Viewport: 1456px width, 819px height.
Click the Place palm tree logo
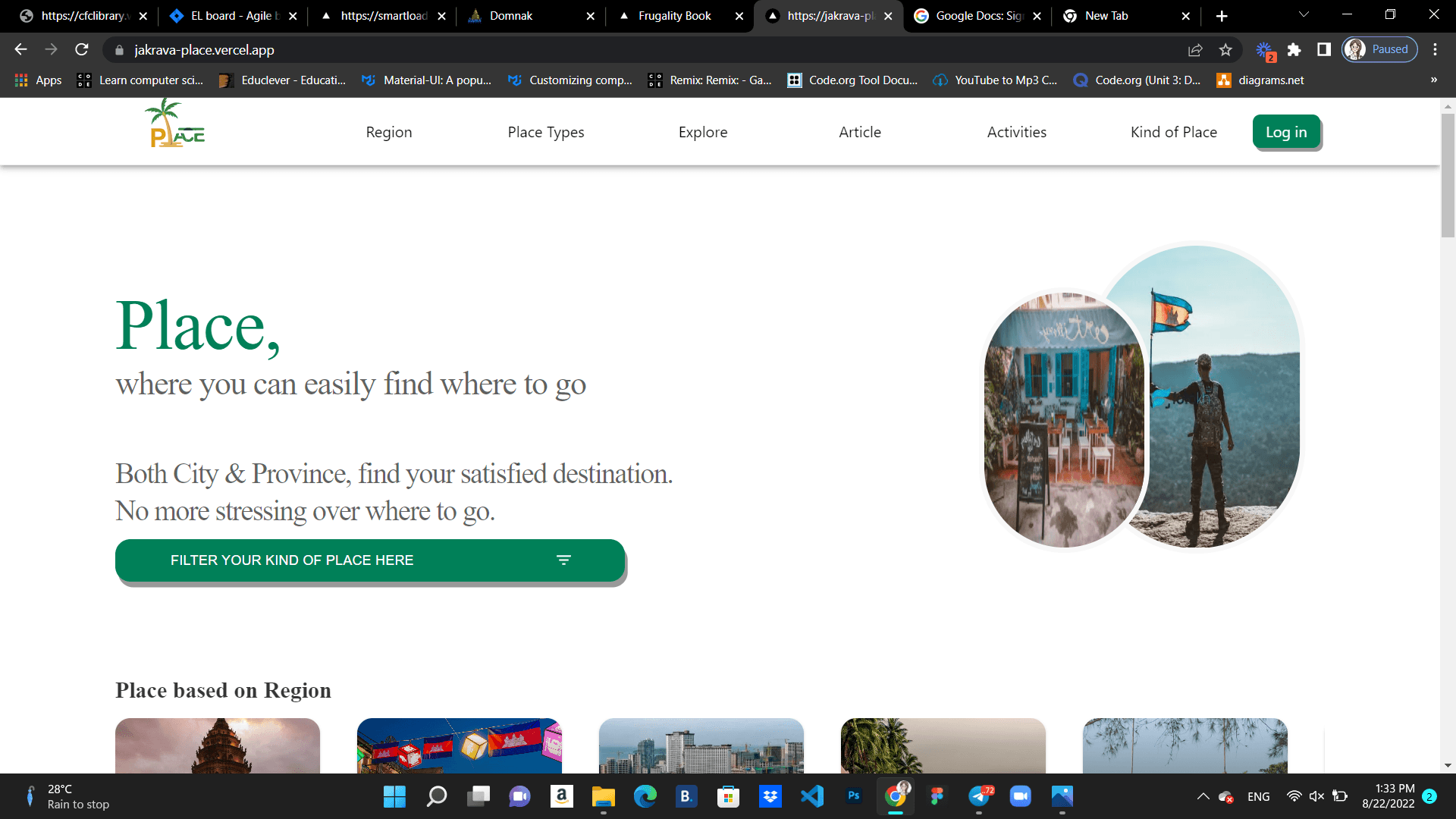(175, 124)
